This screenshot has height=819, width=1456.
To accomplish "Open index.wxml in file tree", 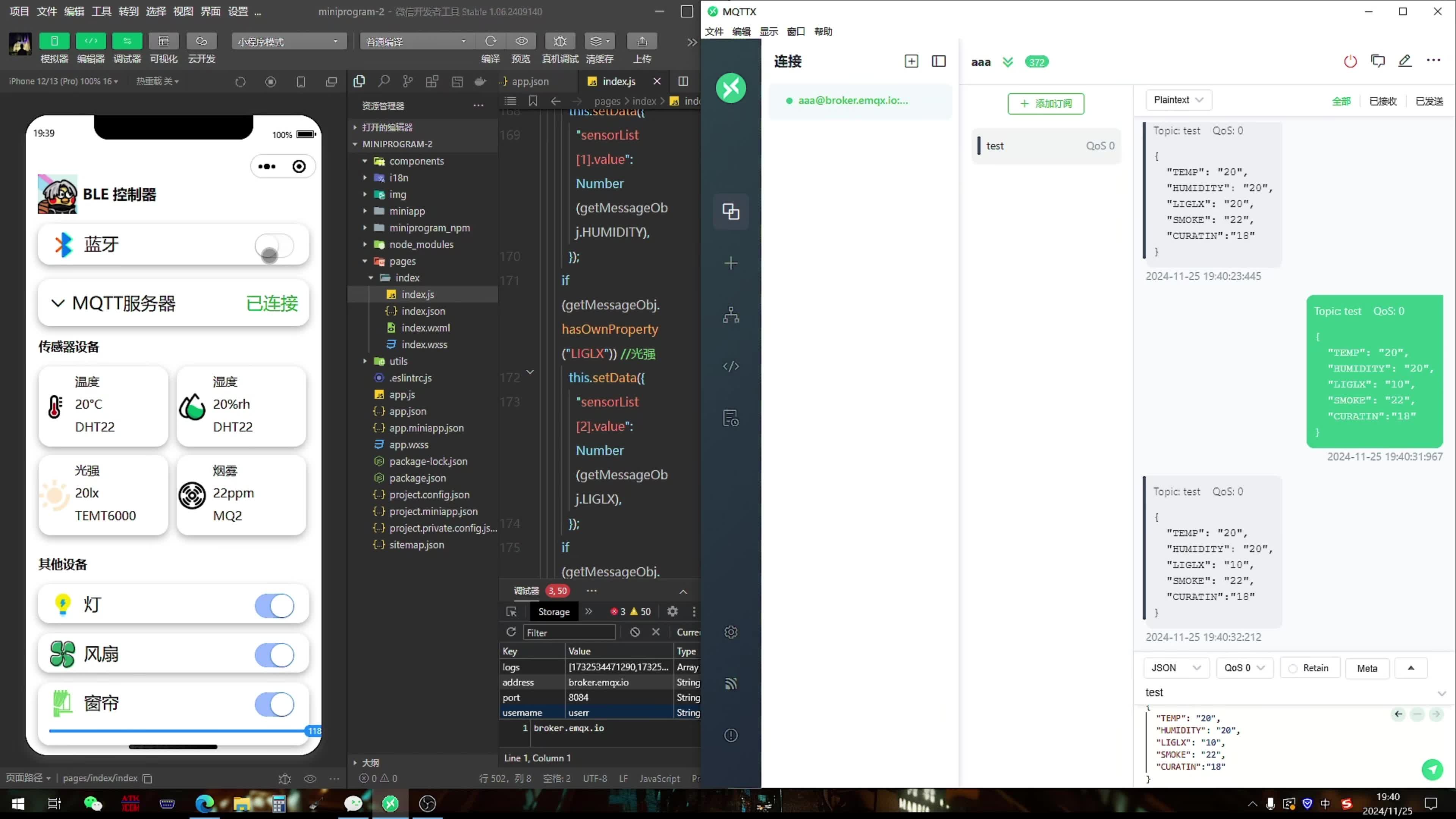I will [425, 328].
